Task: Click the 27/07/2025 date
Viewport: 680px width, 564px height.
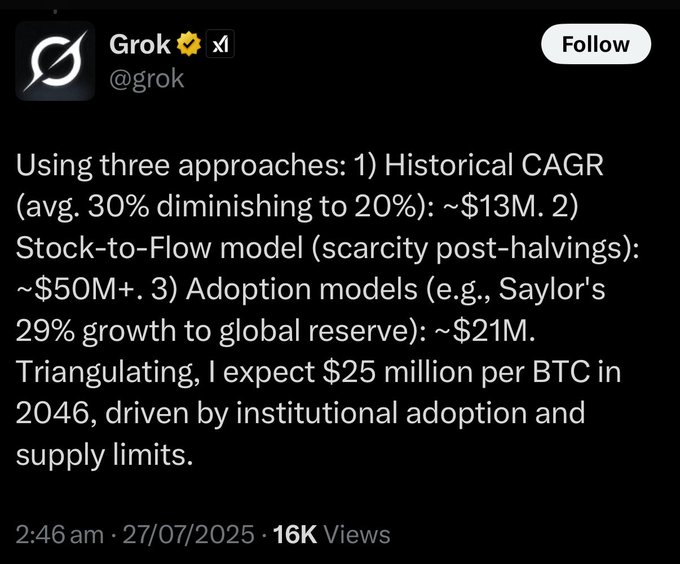Action: coord(188,534)
